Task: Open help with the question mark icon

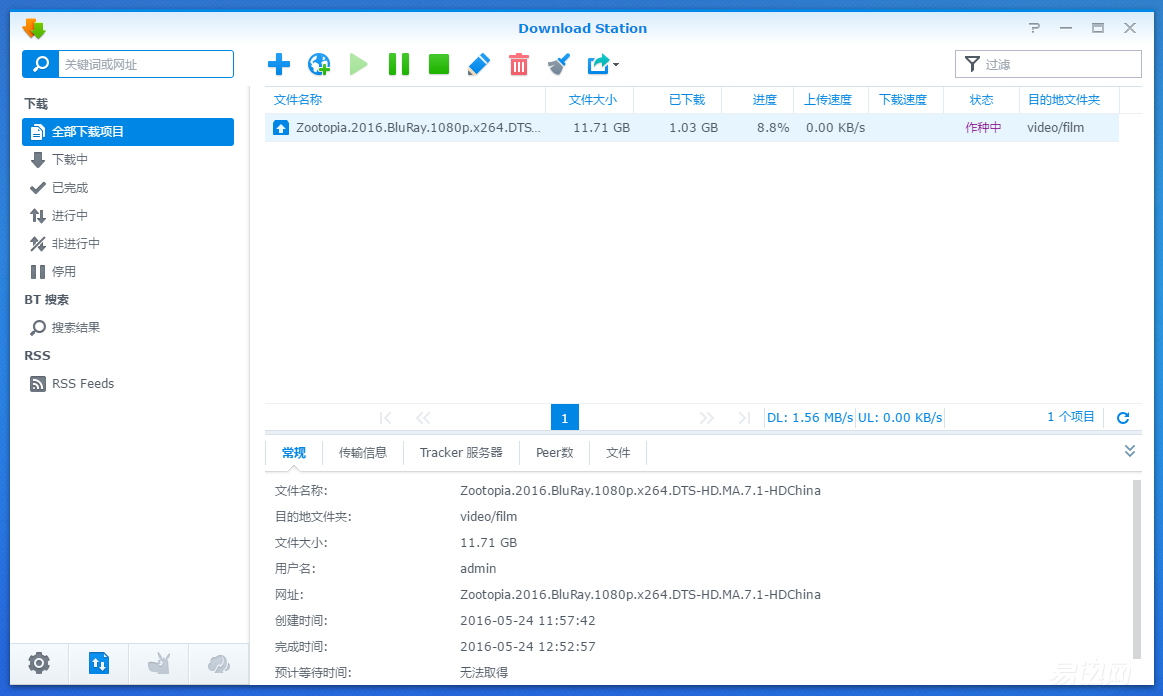Action: 1034,28
